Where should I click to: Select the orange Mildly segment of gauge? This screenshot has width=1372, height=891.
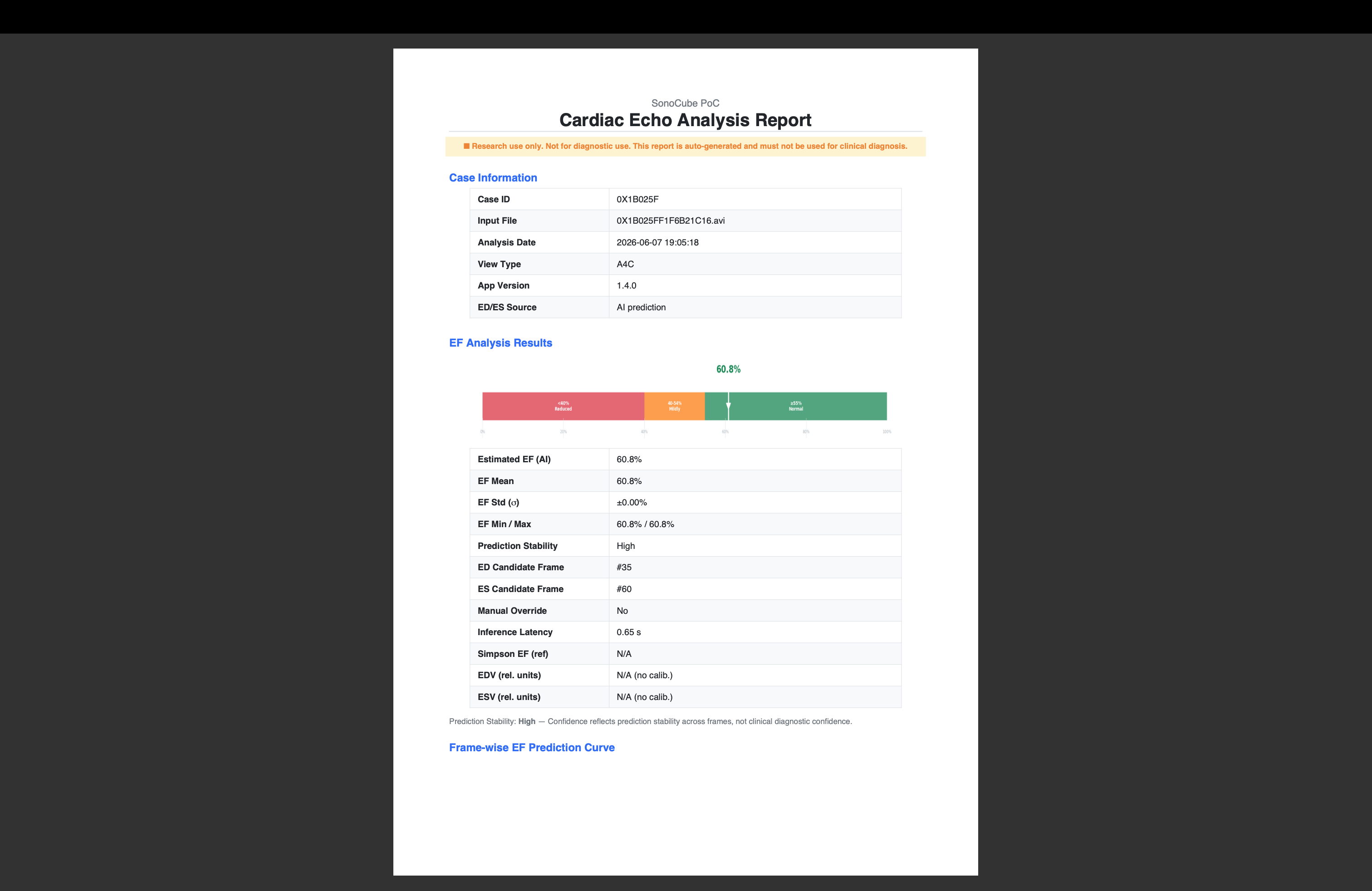(x=675, y=406)
